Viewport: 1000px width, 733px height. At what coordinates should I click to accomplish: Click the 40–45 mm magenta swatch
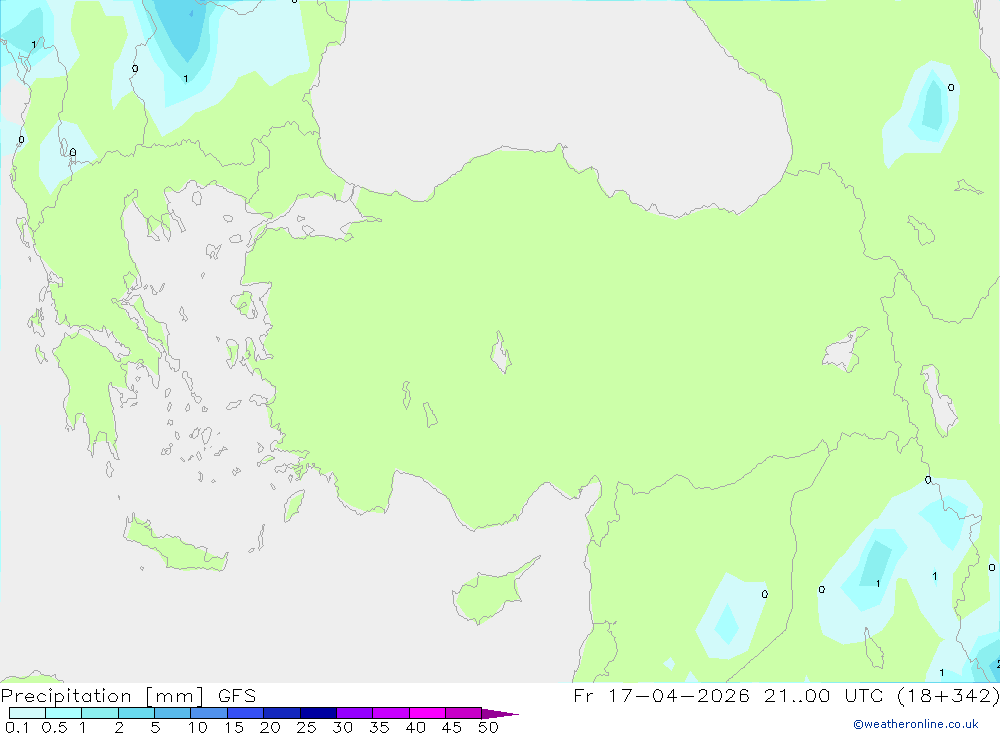[427, 713]
